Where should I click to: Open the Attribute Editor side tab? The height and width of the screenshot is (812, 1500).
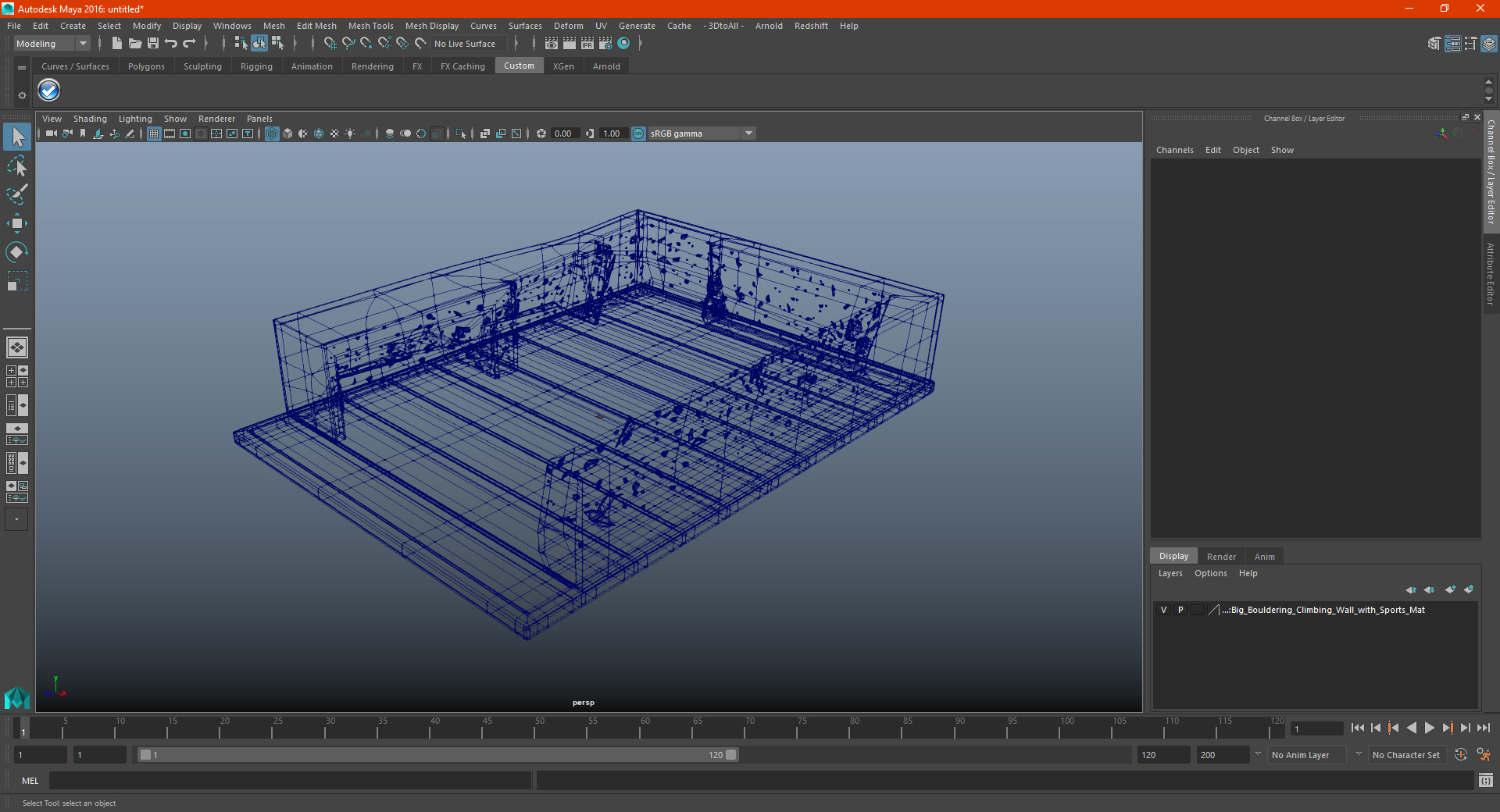pos(1491,273)
